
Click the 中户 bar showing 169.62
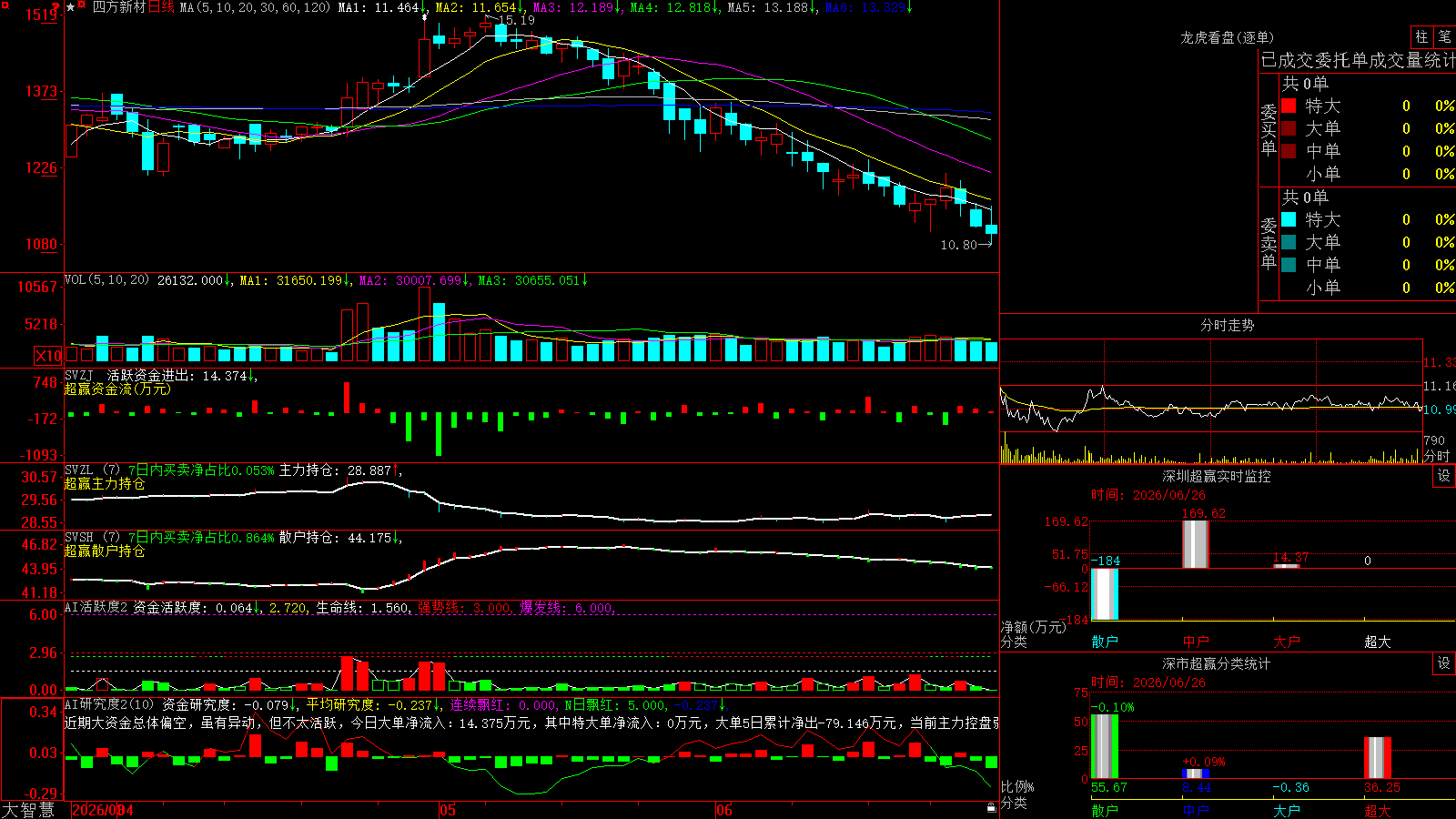tap(1196, 544)
